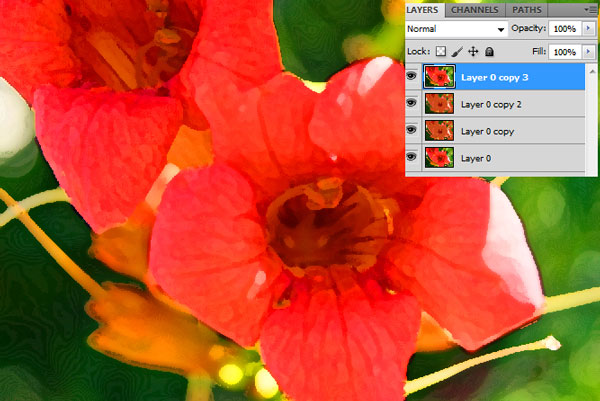Open the Layers panel options menu
Screen dimensions: 600x401
(590, 10)
